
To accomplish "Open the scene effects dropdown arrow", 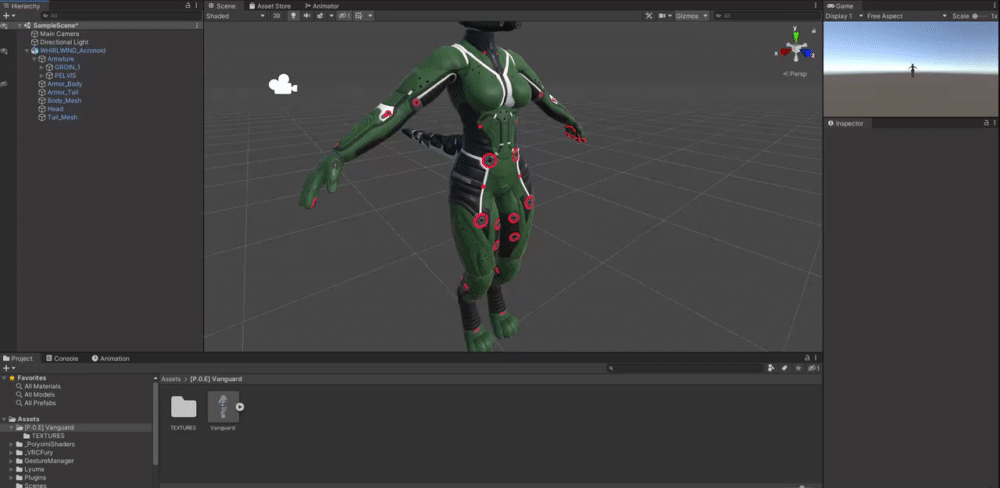I will pos(331,16).
